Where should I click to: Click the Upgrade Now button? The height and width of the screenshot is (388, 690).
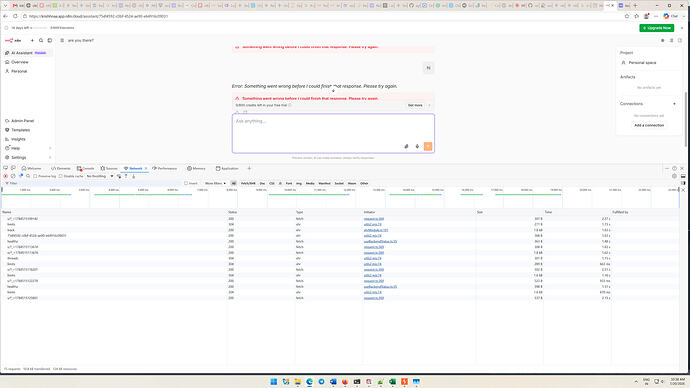(657, 28)
